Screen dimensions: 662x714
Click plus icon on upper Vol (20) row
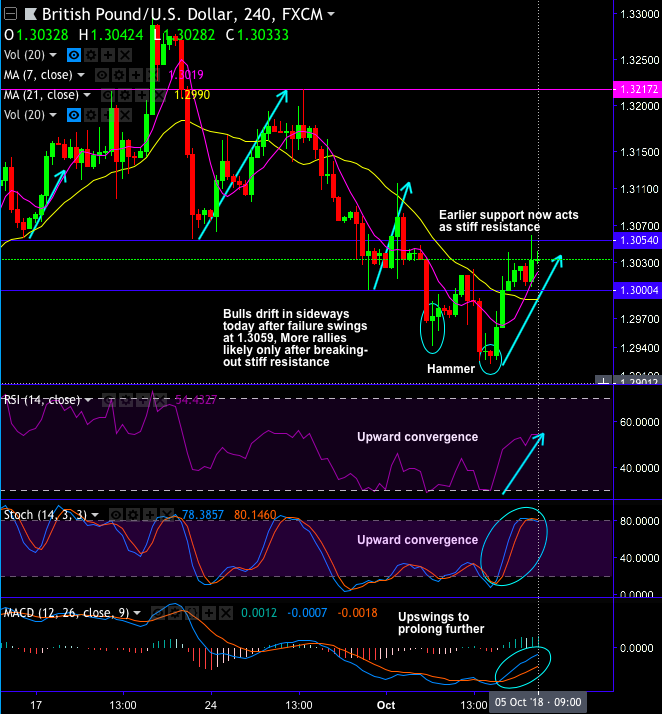click(x=108, y=55)
